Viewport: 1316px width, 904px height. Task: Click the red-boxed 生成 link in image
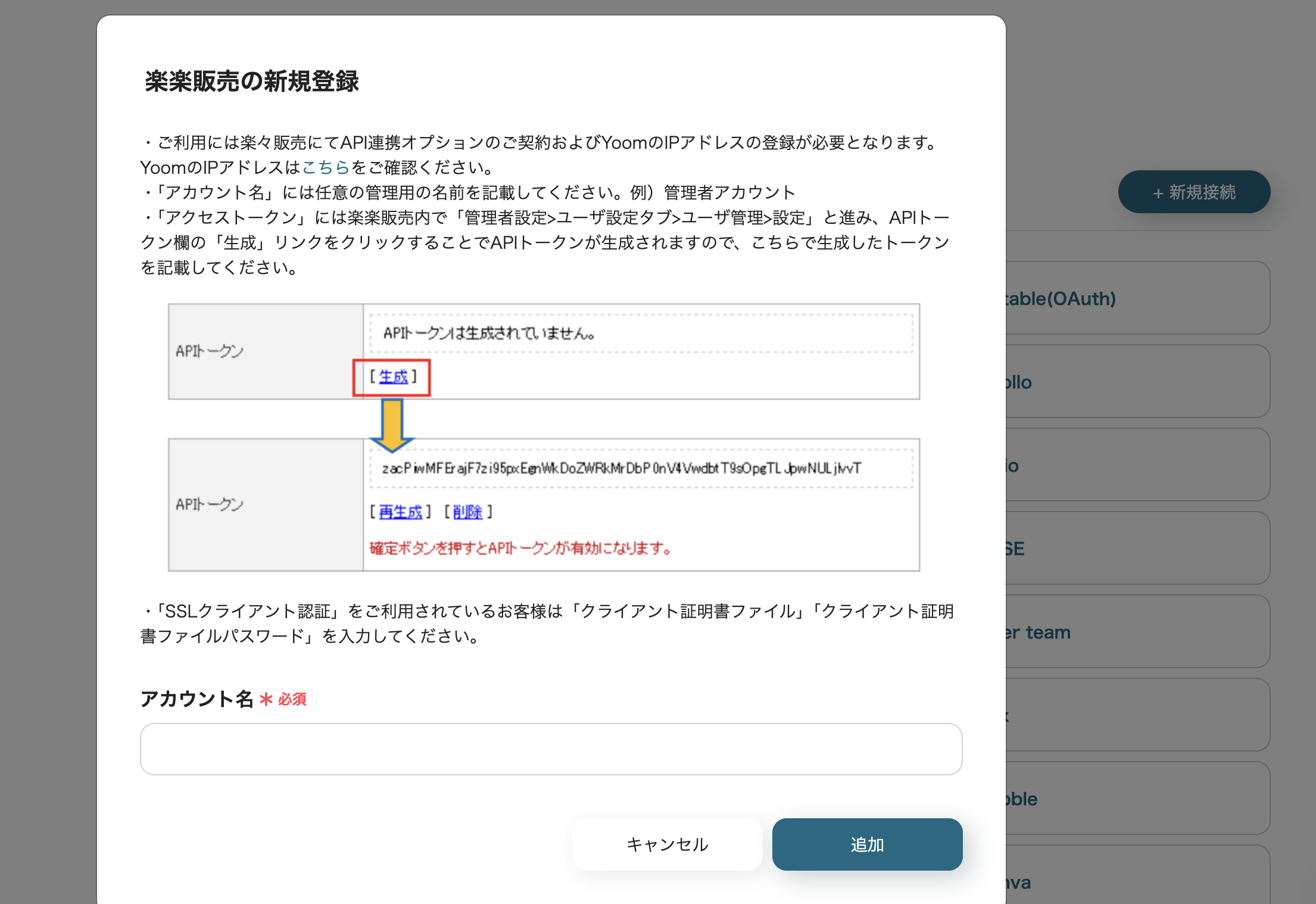[393, 377]
